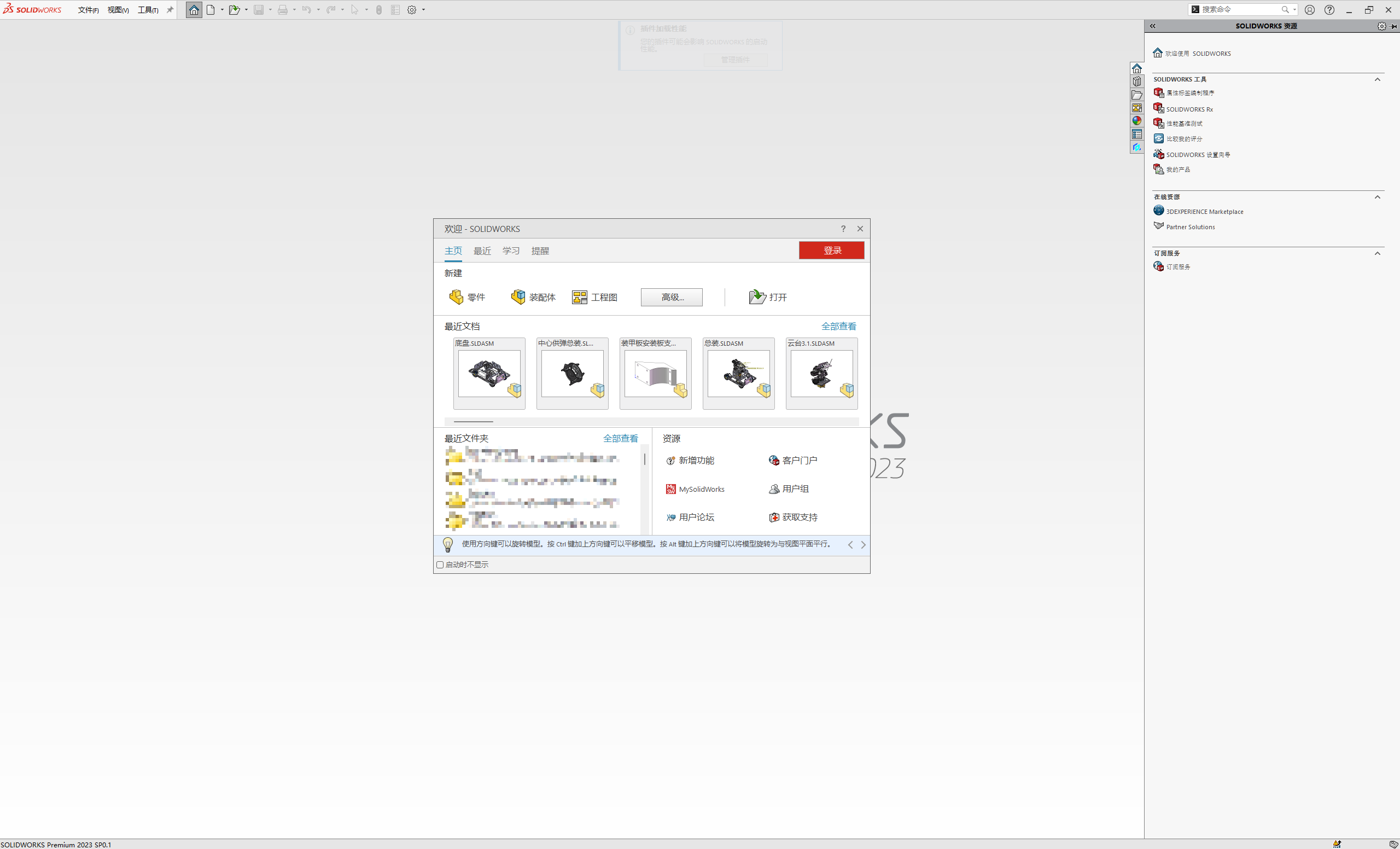Open the View Palette task pane tab
Image resolution: width=1400 pixels, height=849 pixels.
(x=1137, y=108)
